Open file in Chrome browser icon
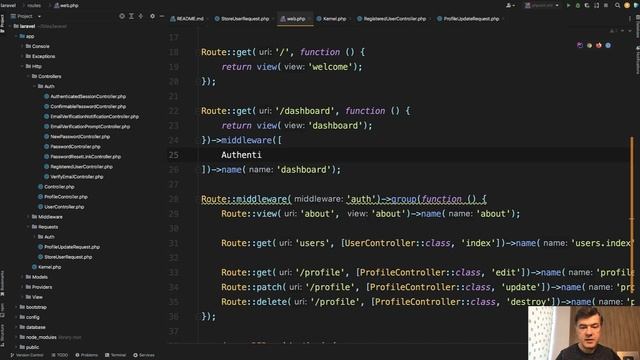This screenshot has width=640, height=360. (589, 45)
